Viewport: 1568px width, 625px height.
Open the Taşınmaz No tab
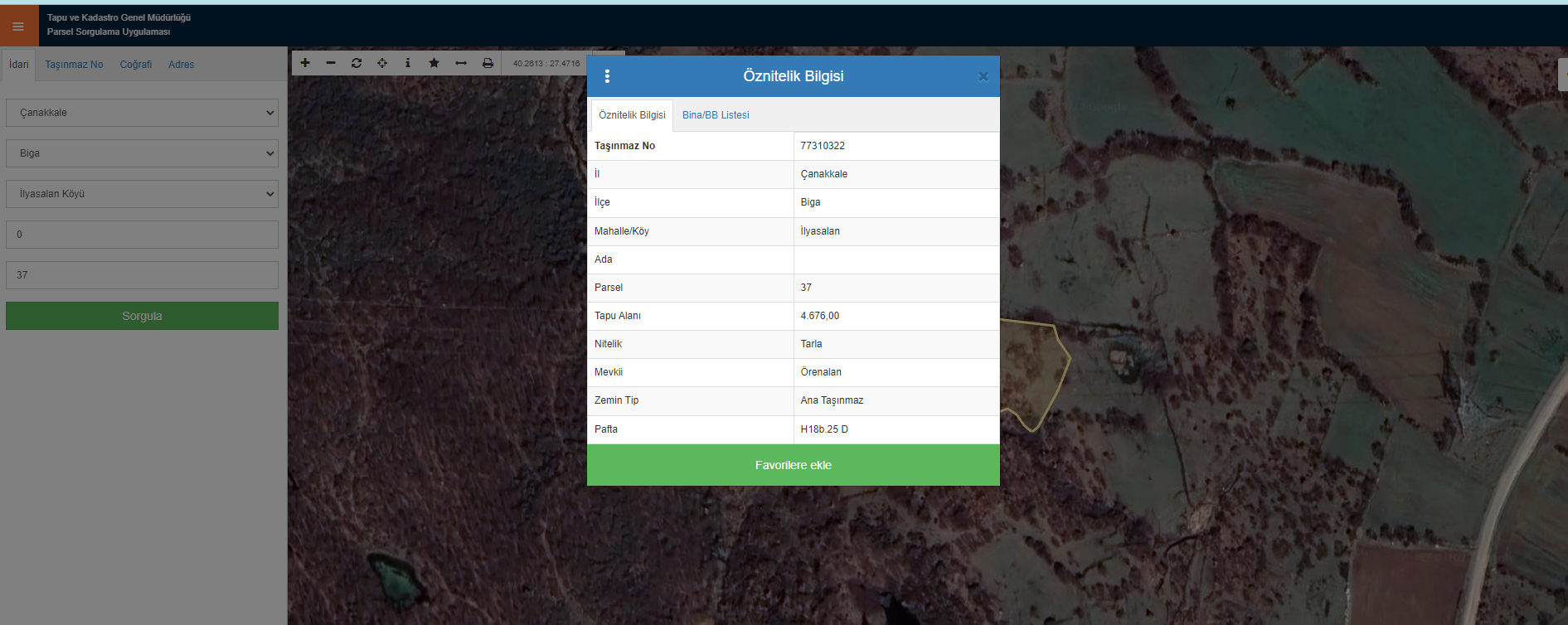pos(74,65)
